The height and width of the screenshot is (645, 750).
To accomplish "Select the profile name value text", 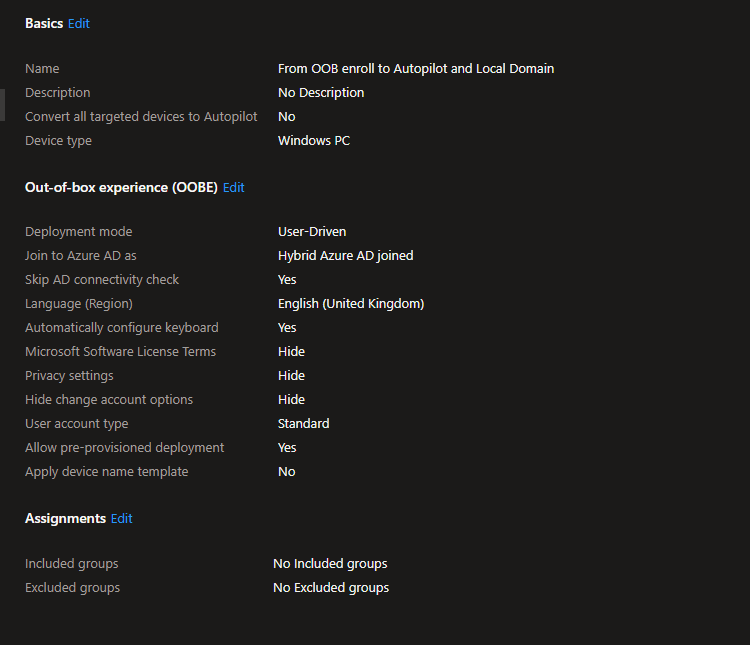I will (x=416, y=69).
